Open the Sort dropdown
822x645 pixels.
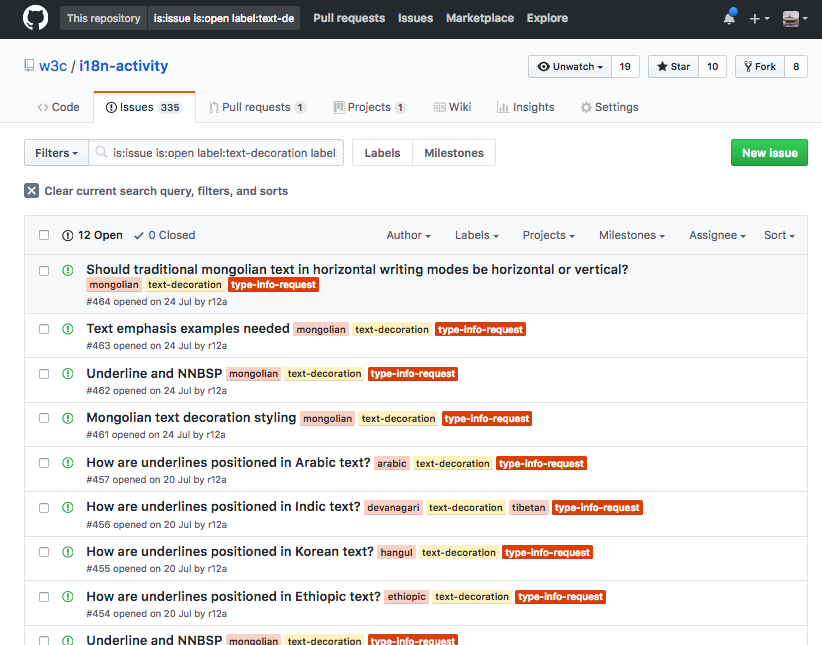tap(779, 235)
